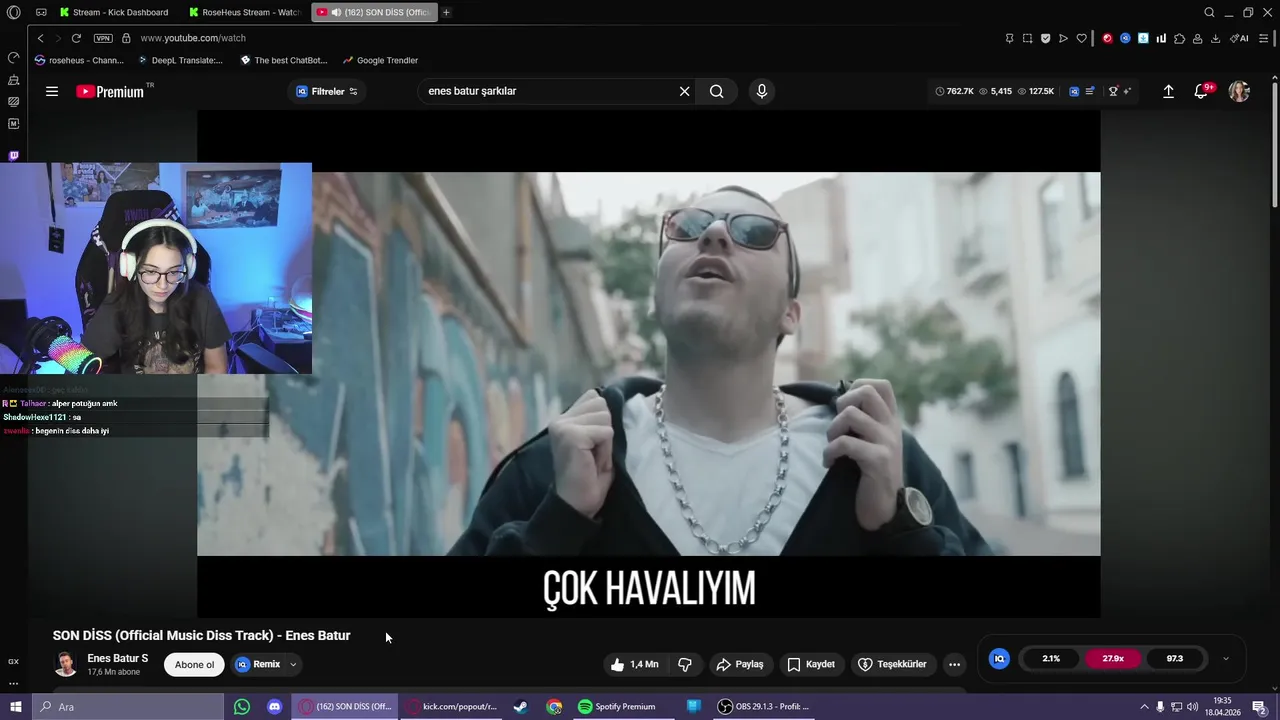Screen dimensions: 1280x720
Task: Click the video player showing ÇOK HAVALIYIM
Action: pos(649,364)
